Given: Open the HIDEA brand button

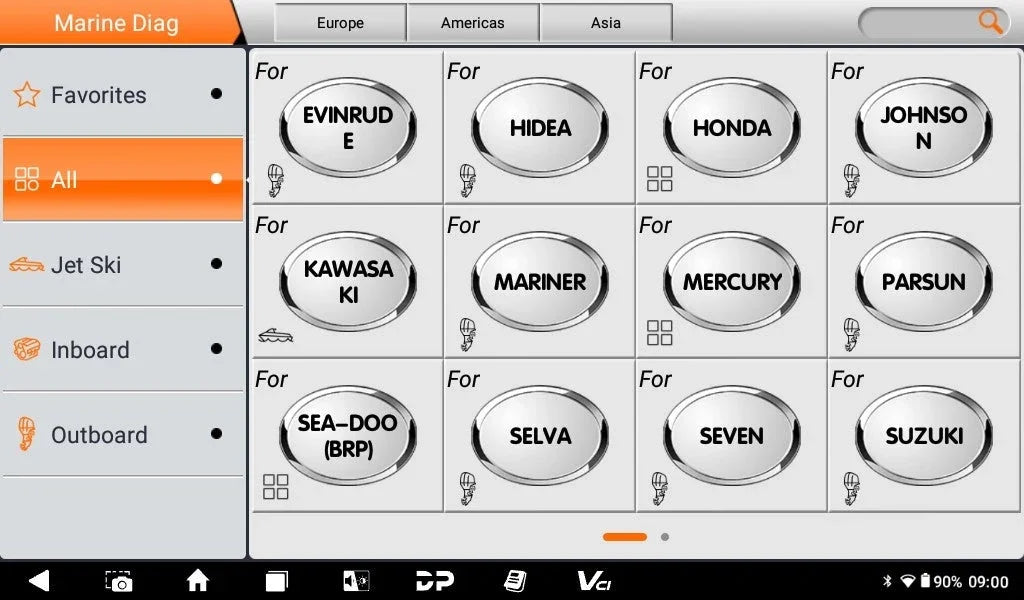Looking at the screenshot, I should (x=539, y=128).
